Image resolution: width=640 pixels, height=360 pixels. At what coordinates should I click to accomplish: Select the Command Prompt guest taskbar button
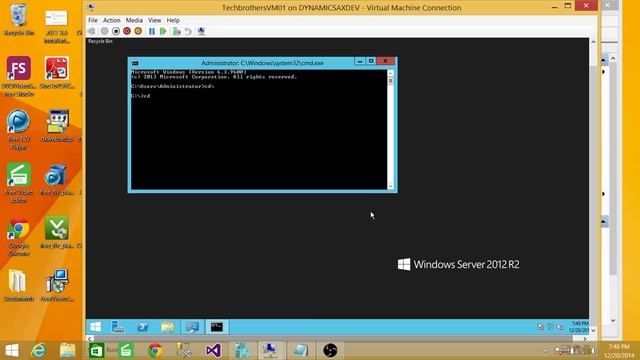coord(217,327)
